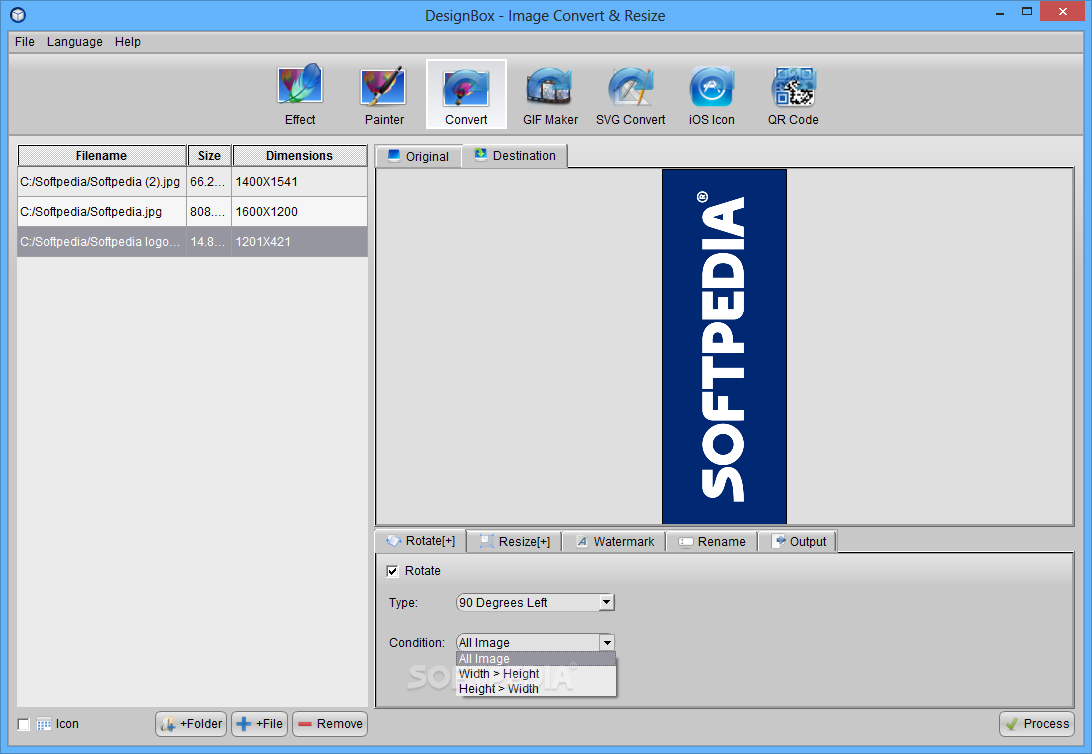The height and width of the screenshot is (754, 1092).
Task: Choose All Image in the Condition list
Action: click(536, 659)
